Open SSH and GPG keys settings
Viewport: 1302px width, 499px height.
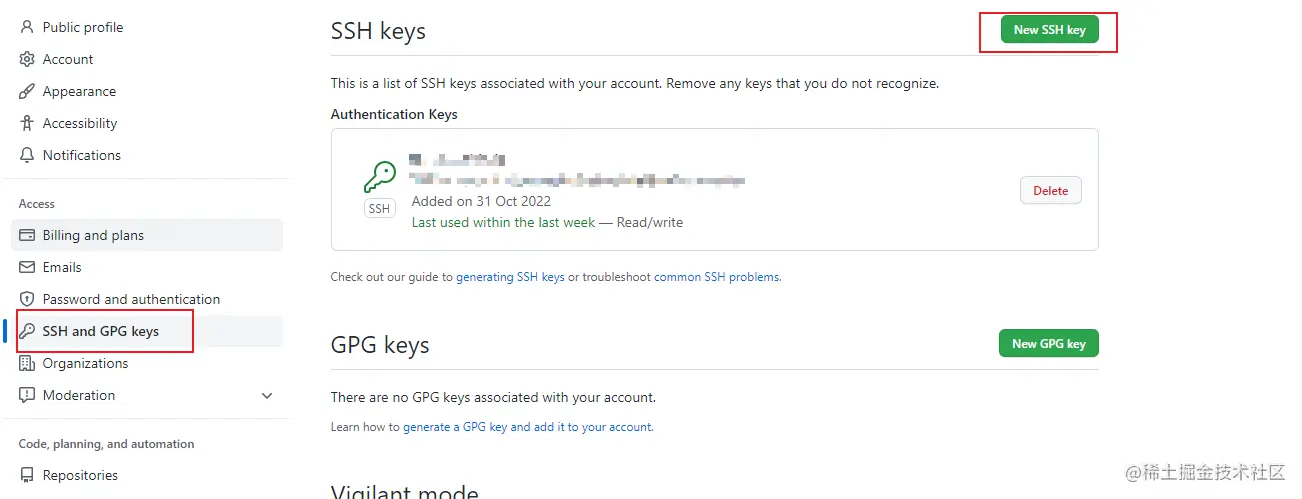(x=100, y=331)
